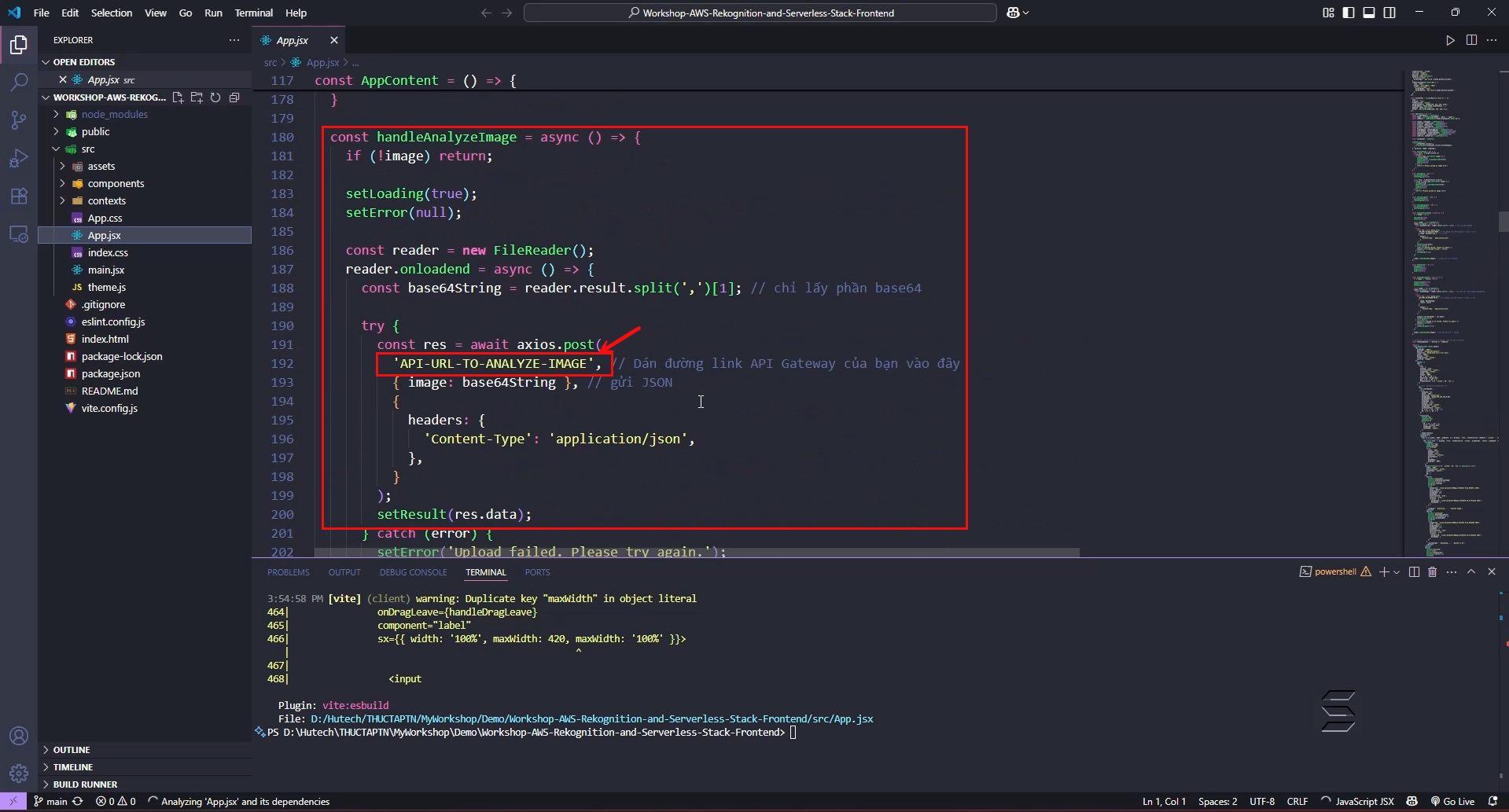
Task: Open the new terminal profile dropdown arrow
Action: coord(1397,572)
